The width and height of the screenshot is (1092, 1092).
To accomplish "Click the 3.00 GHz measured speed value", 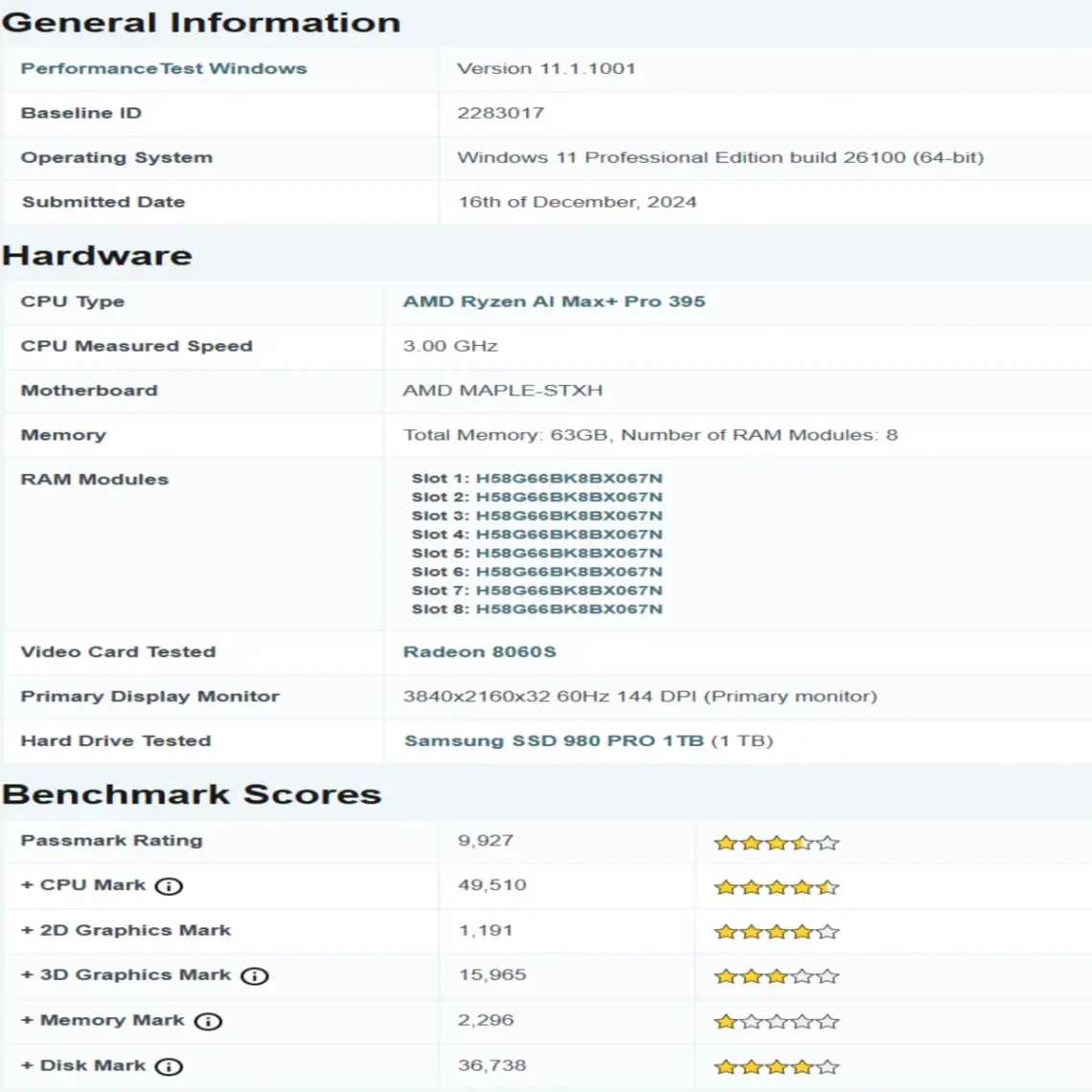I will point(450,346).
